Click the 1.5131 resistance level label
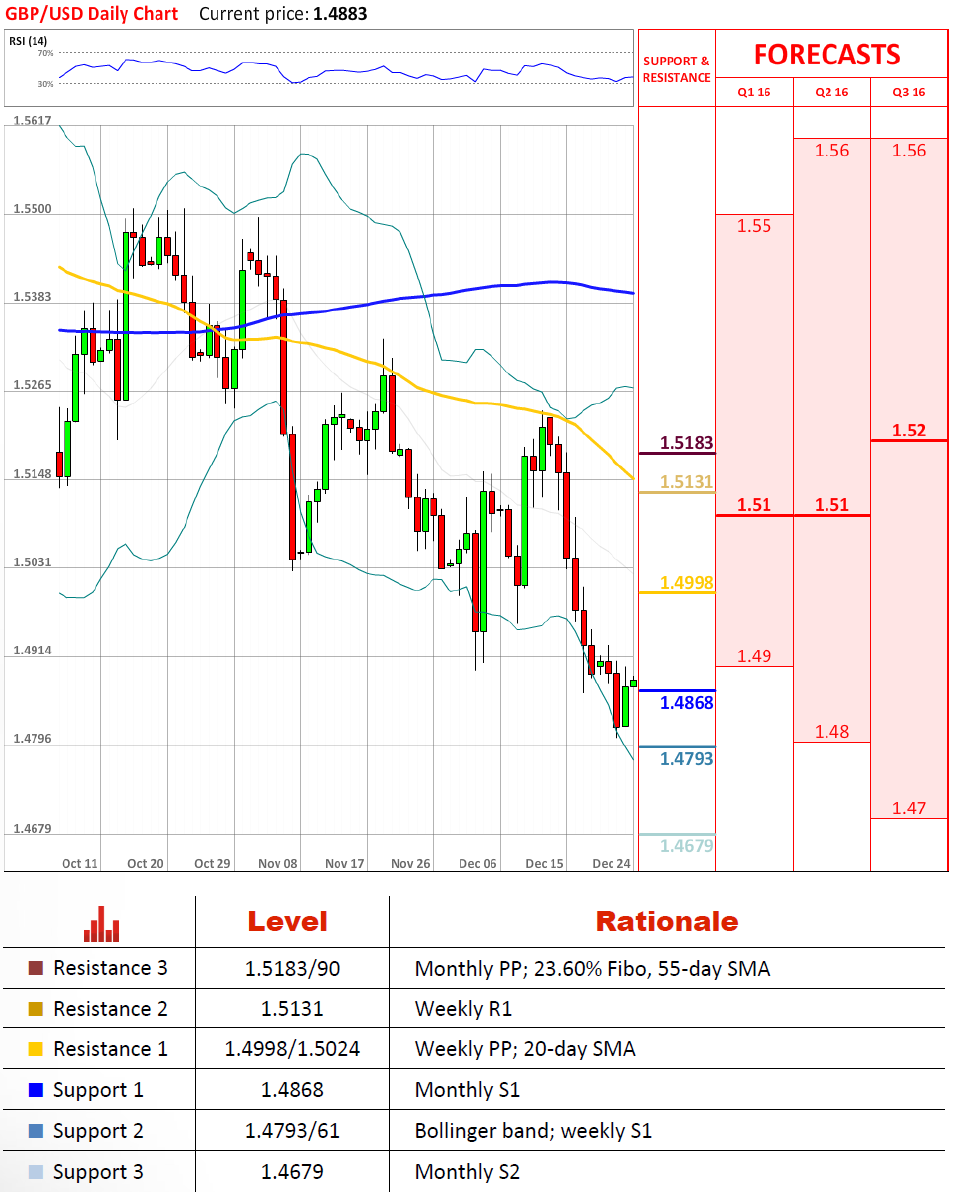Image resolution: width=953 pixels, height=1192 pixels. click(686, 481)
